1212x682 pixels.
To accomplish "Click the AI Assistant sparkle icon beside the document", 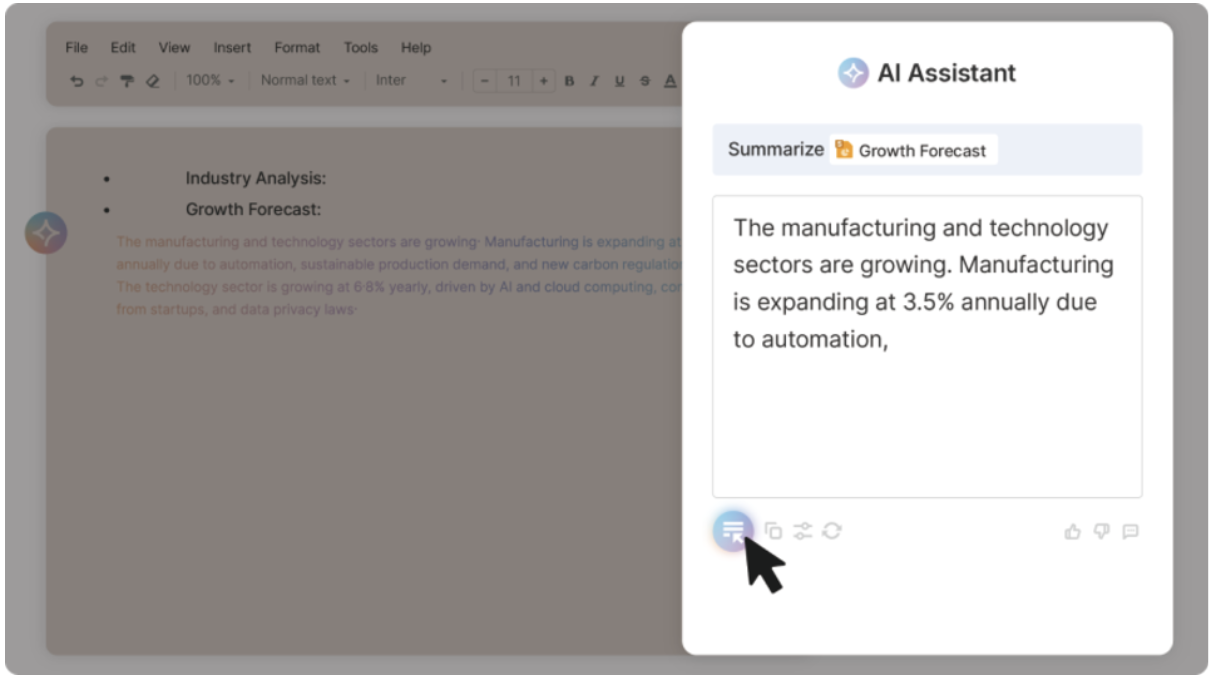I will [46, 233].
